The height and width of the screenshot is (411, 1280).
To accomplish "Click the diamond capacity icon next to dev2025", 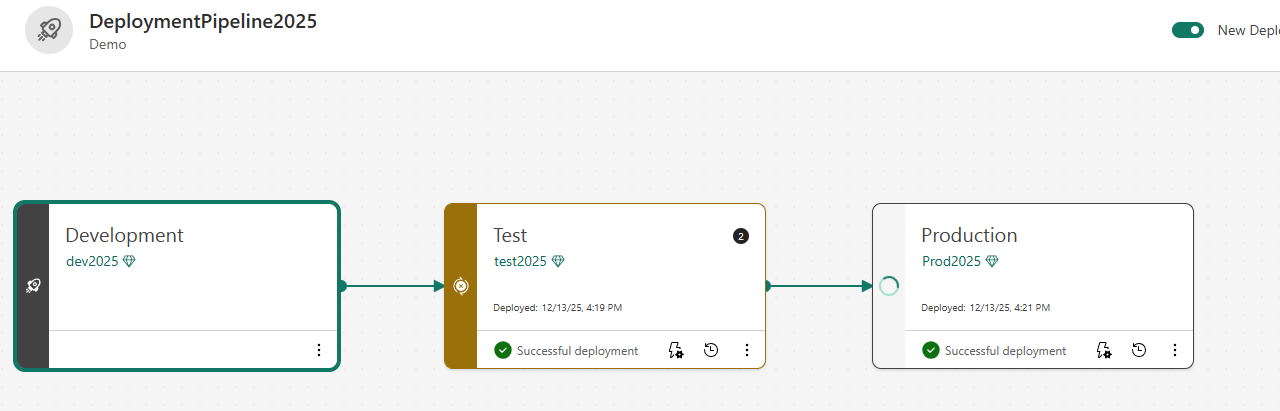I will coord(129,261).
